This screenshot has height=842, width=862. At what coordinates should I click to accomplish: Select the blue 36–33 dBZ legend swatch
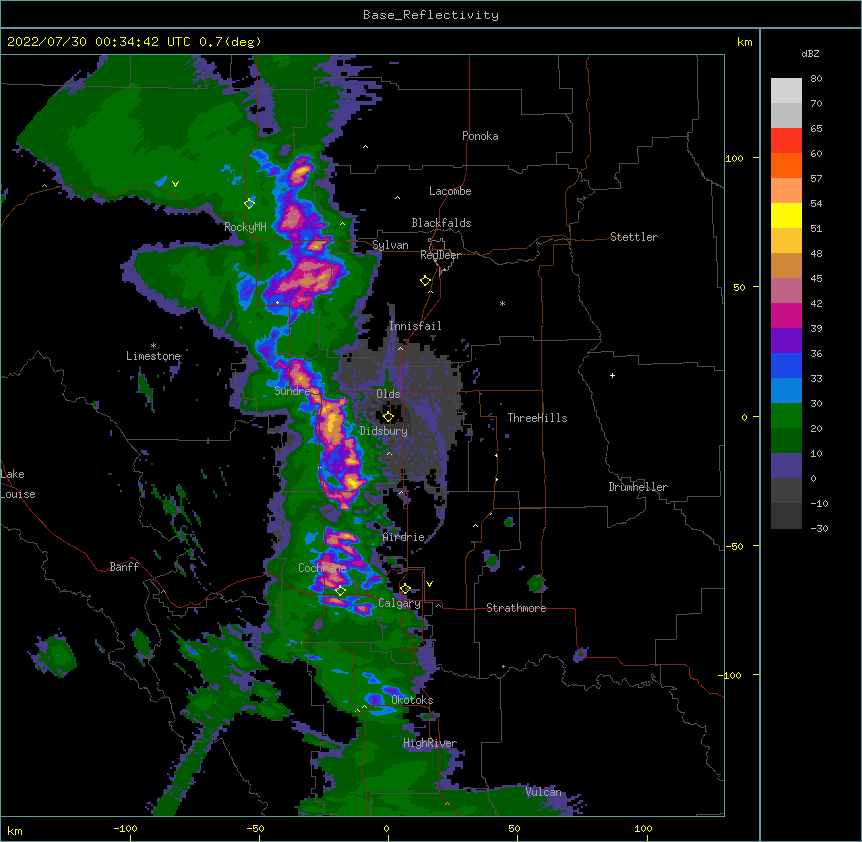coord(786,365)
